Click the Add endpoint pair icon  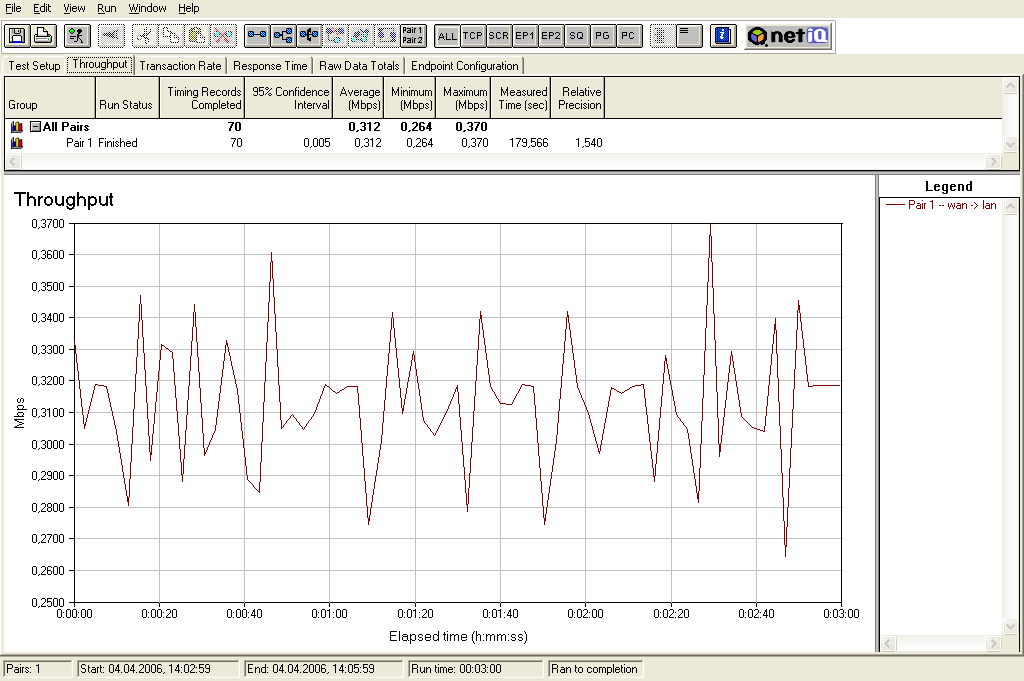pyautogui.click(x=257, y=35)
